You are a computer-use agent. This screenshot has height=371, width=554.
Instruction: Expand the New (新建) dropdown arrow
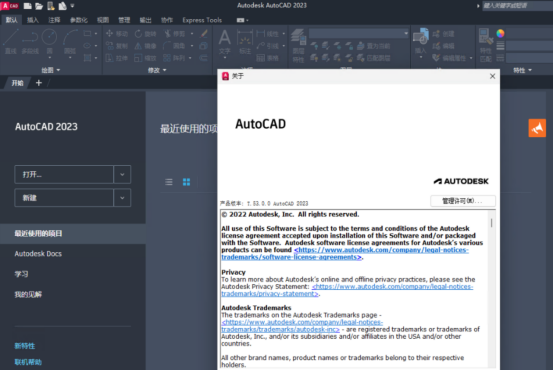pos(122,198)
